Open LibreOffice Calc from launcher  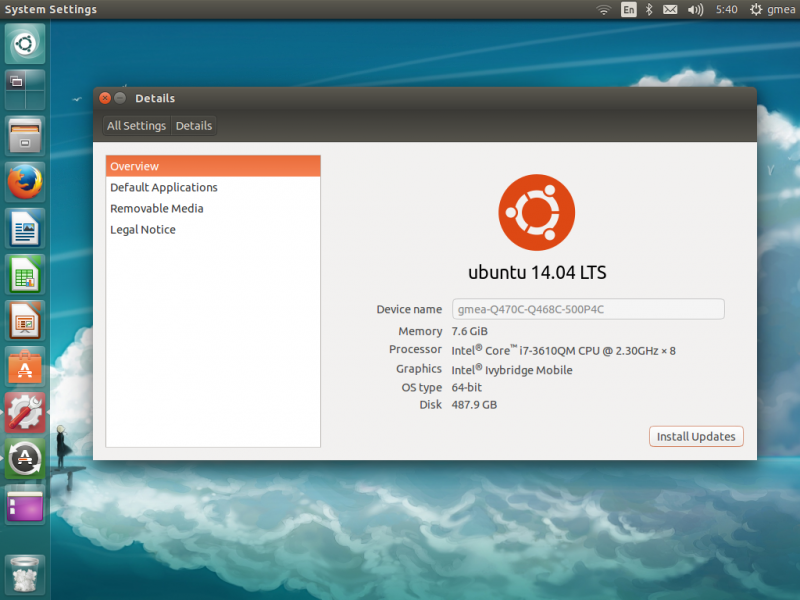(x=25, y=274)
